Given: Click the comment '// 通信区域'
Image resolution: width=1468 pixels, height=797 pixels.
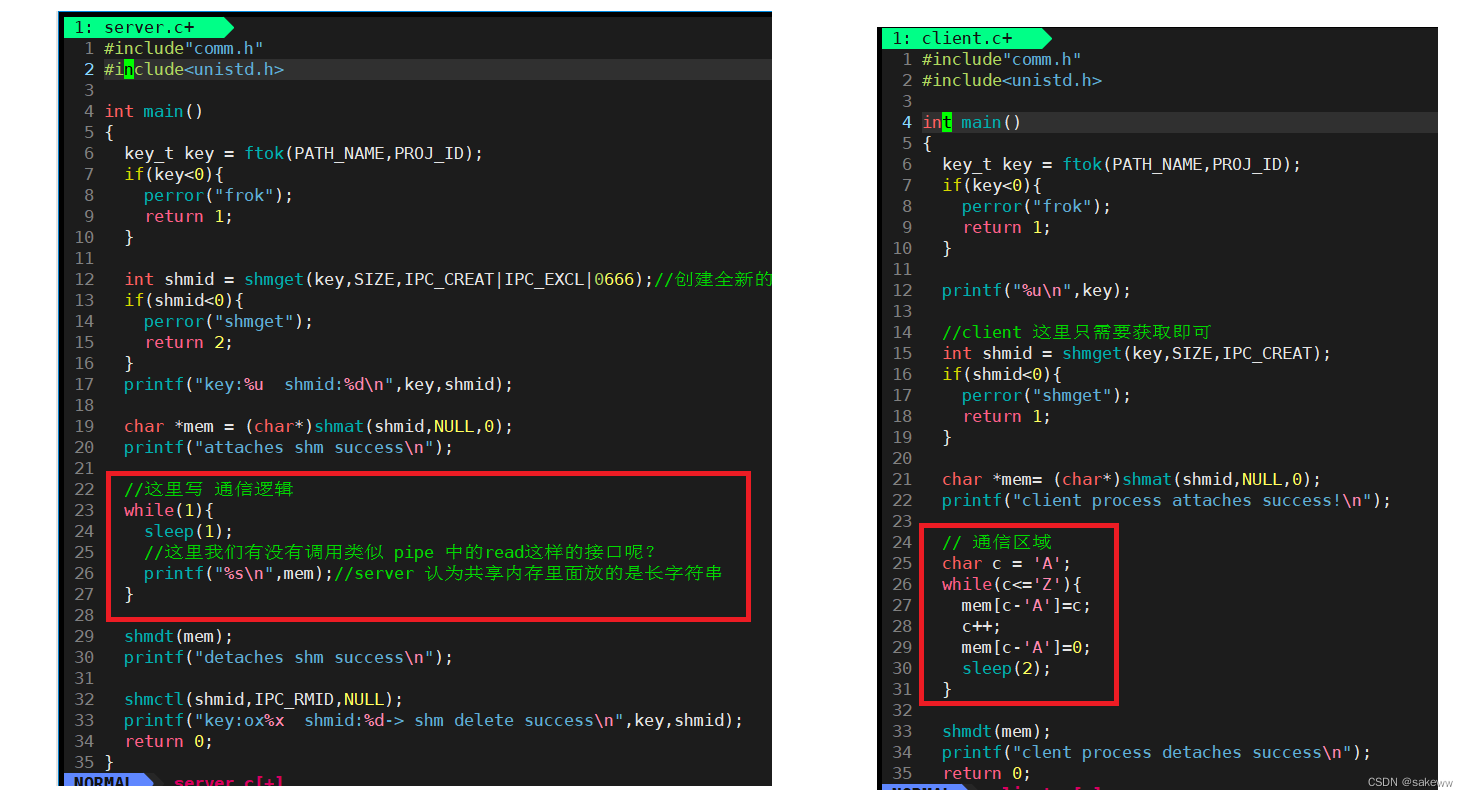Looking at the screenshot, I should click(997, 542).
